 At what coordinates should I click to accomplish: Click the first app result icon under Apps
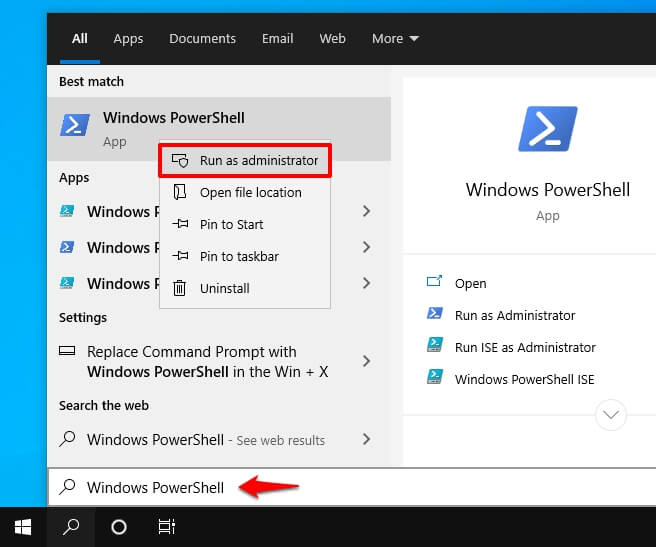(67, 211)
